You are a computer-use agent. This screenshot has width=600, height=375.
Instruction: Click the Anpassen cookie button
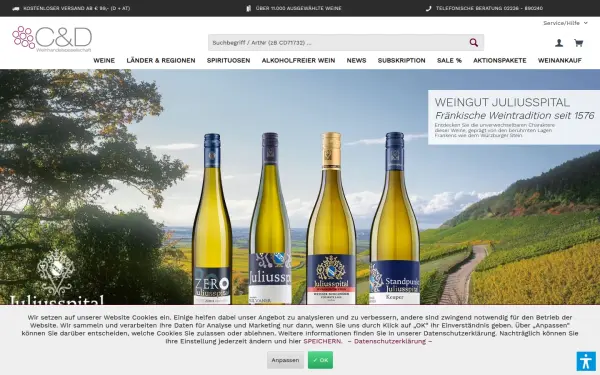[285, 360]
